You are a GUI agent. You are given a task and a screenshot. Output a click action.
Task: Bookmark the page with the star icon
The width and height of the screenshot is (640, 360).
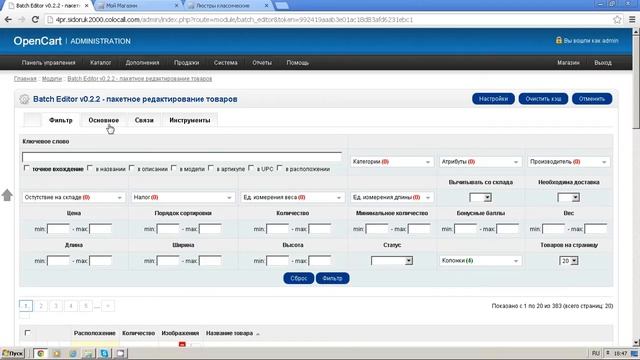[x=617, y=19]
